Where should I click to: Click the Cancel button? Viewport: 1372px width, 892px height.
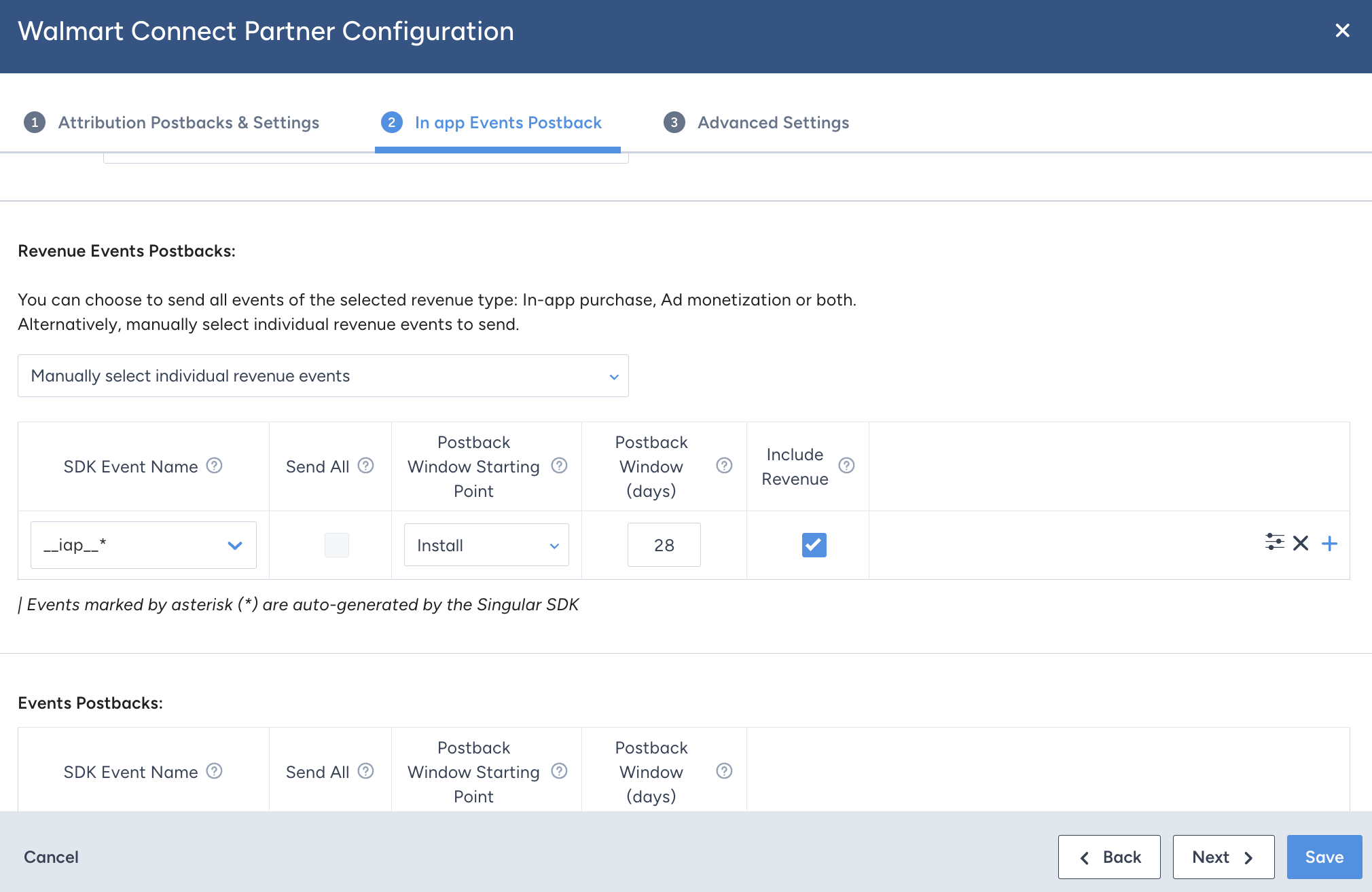pyautogui.click(x=51, y=857)
